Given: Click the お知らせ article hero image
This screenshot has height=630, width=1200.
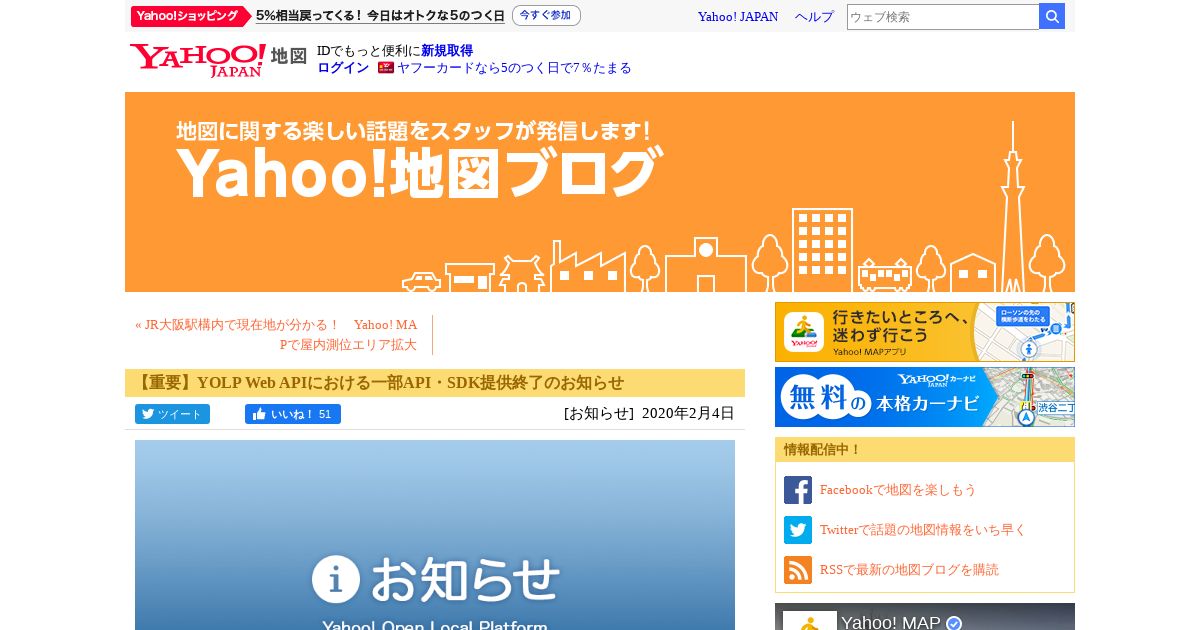Looking at the screenshot, I should click(x=435, y=535).
